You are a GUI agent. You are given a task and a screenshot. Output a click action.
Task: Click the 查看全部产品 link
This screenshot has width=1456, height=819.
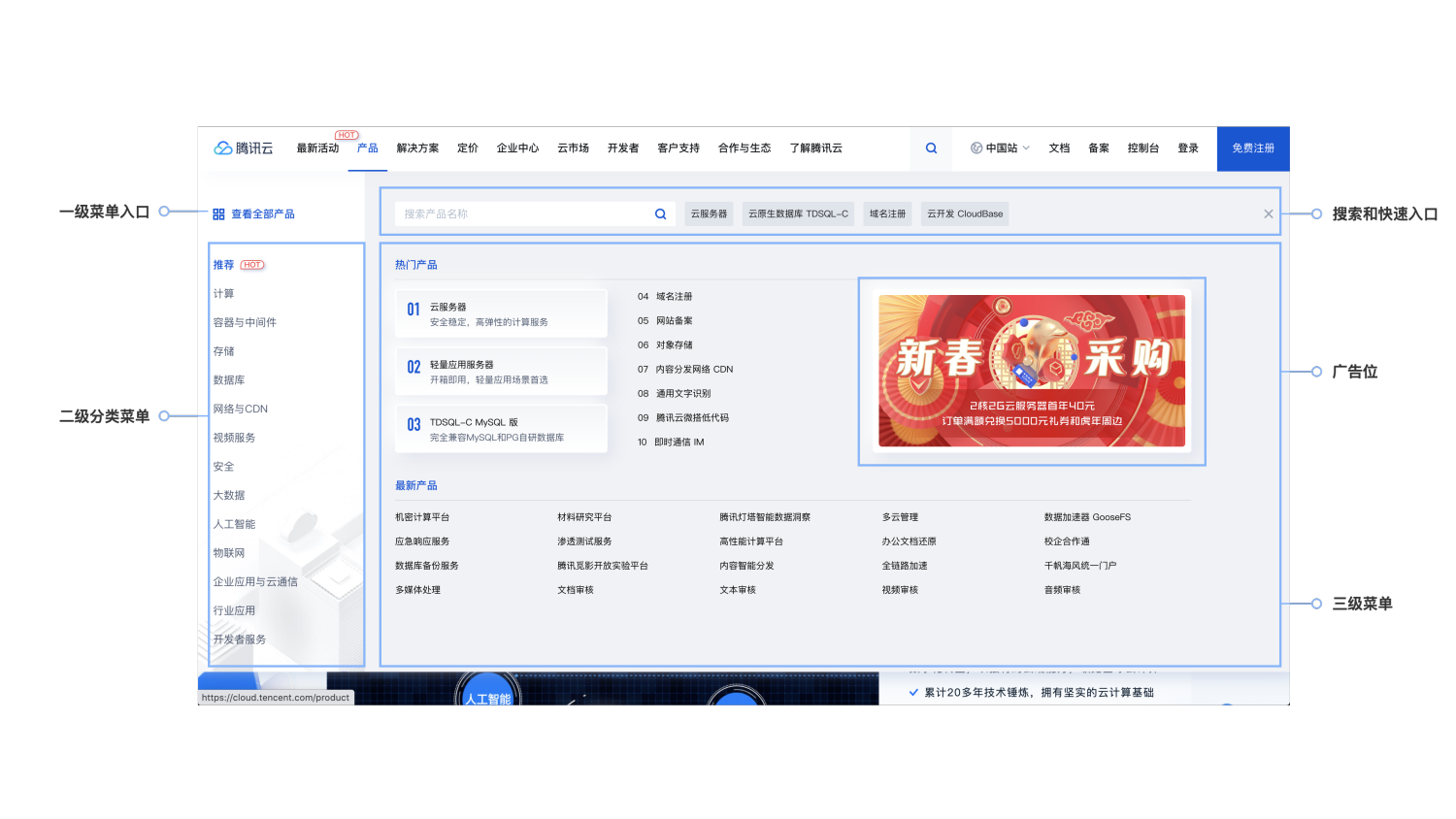(263, 214)
